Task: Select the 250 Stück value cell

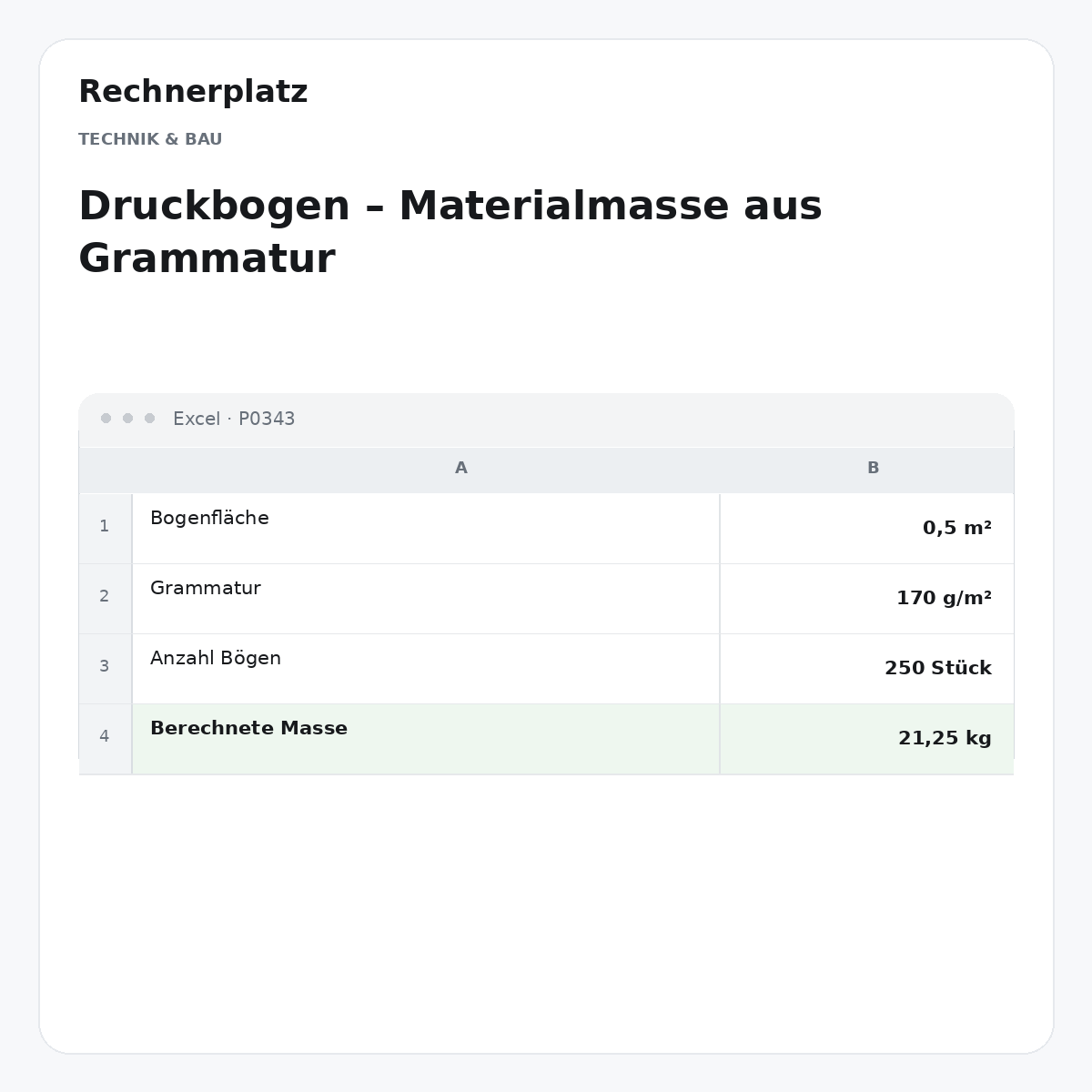Action: coord(867,669)
